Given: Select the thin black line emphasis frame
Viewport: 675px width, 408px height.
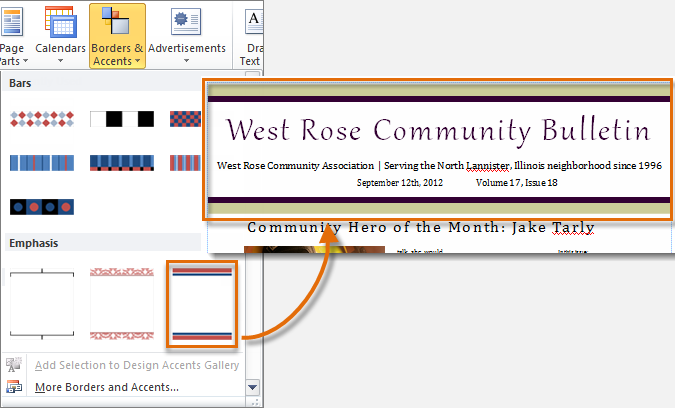Looking at the screenshot, I should pyautogui.click(x=40, y=304).
